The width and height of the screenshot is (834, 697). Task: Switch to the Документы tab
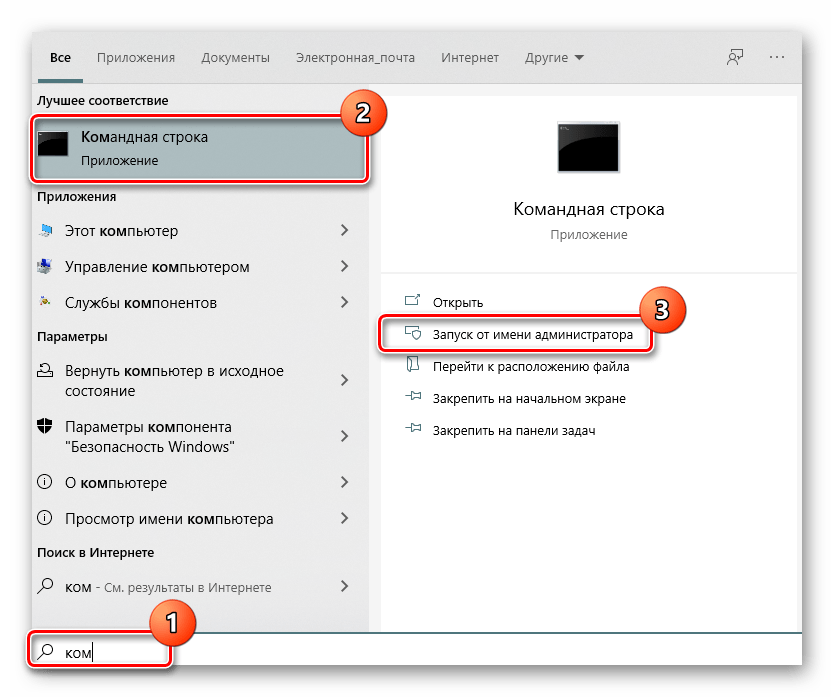235,58
